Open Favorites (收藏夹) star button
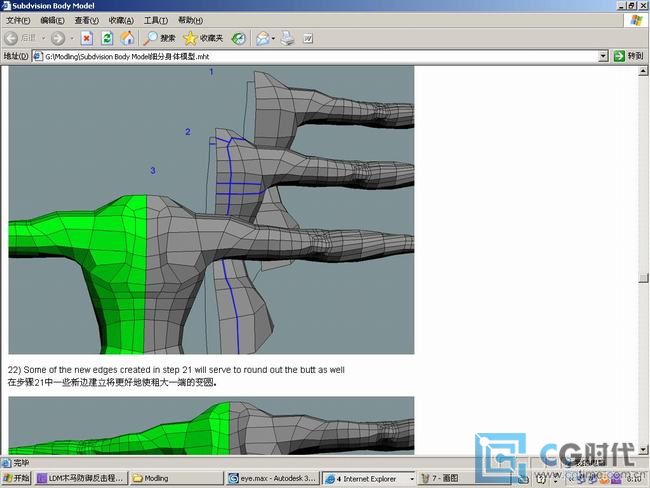The image size is (650, 488). tap(203, 38)
